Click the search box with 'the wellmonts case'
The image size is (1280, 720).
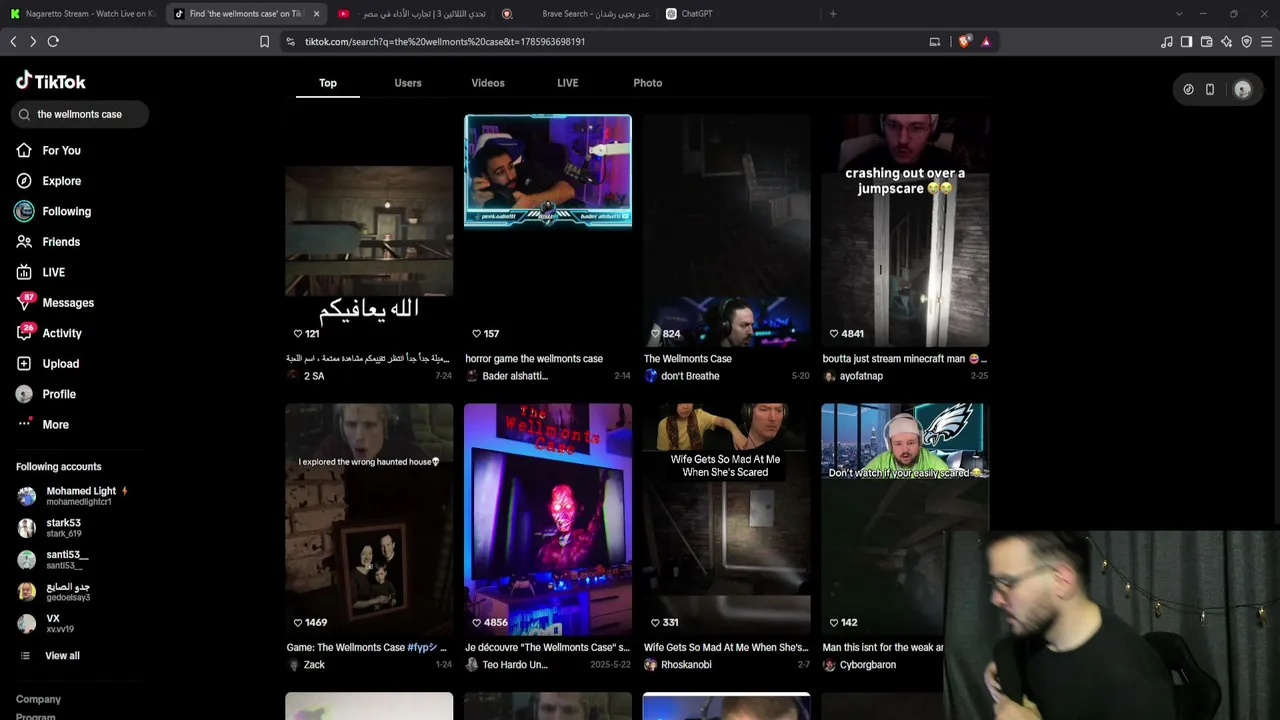(x=80, y=114)
